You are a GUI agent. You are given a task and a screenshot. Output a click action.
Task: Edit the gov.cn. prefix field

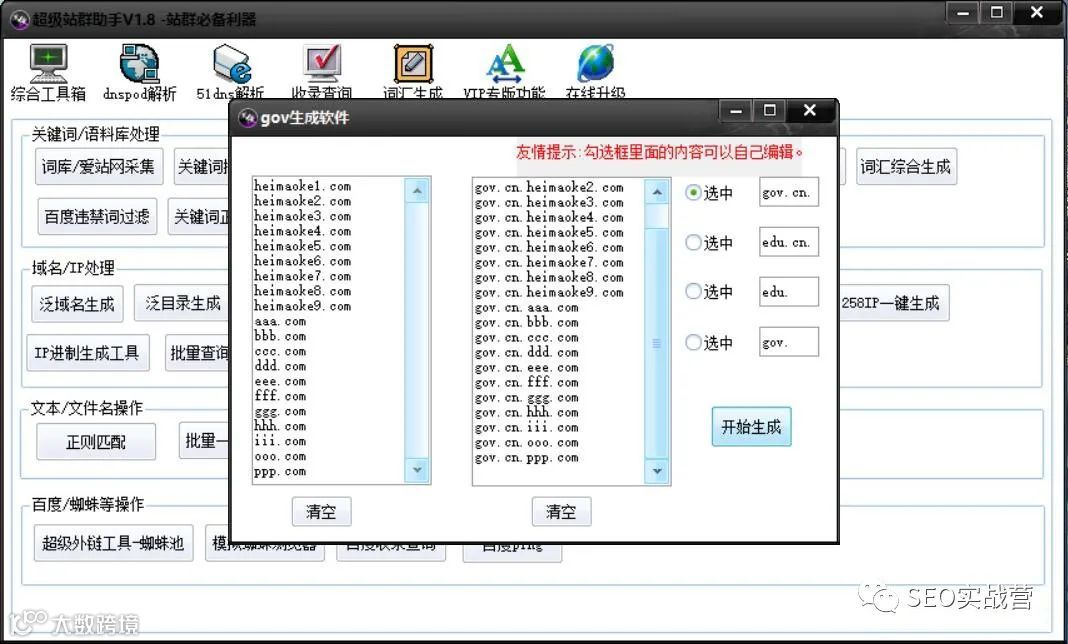point(789,192)
